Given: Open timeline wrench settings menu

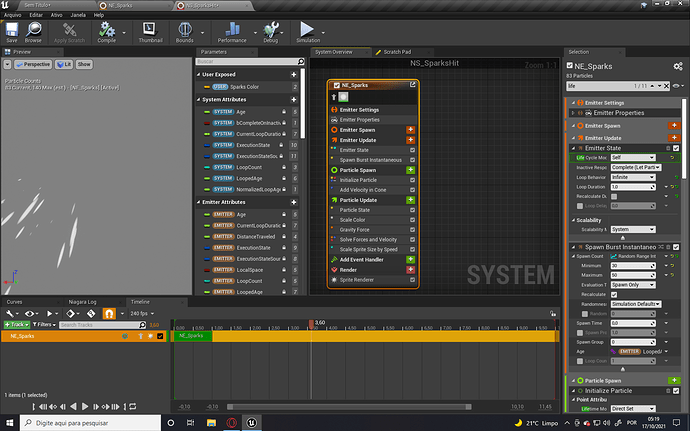Looking at the screenshot, I should coord(10,313).
